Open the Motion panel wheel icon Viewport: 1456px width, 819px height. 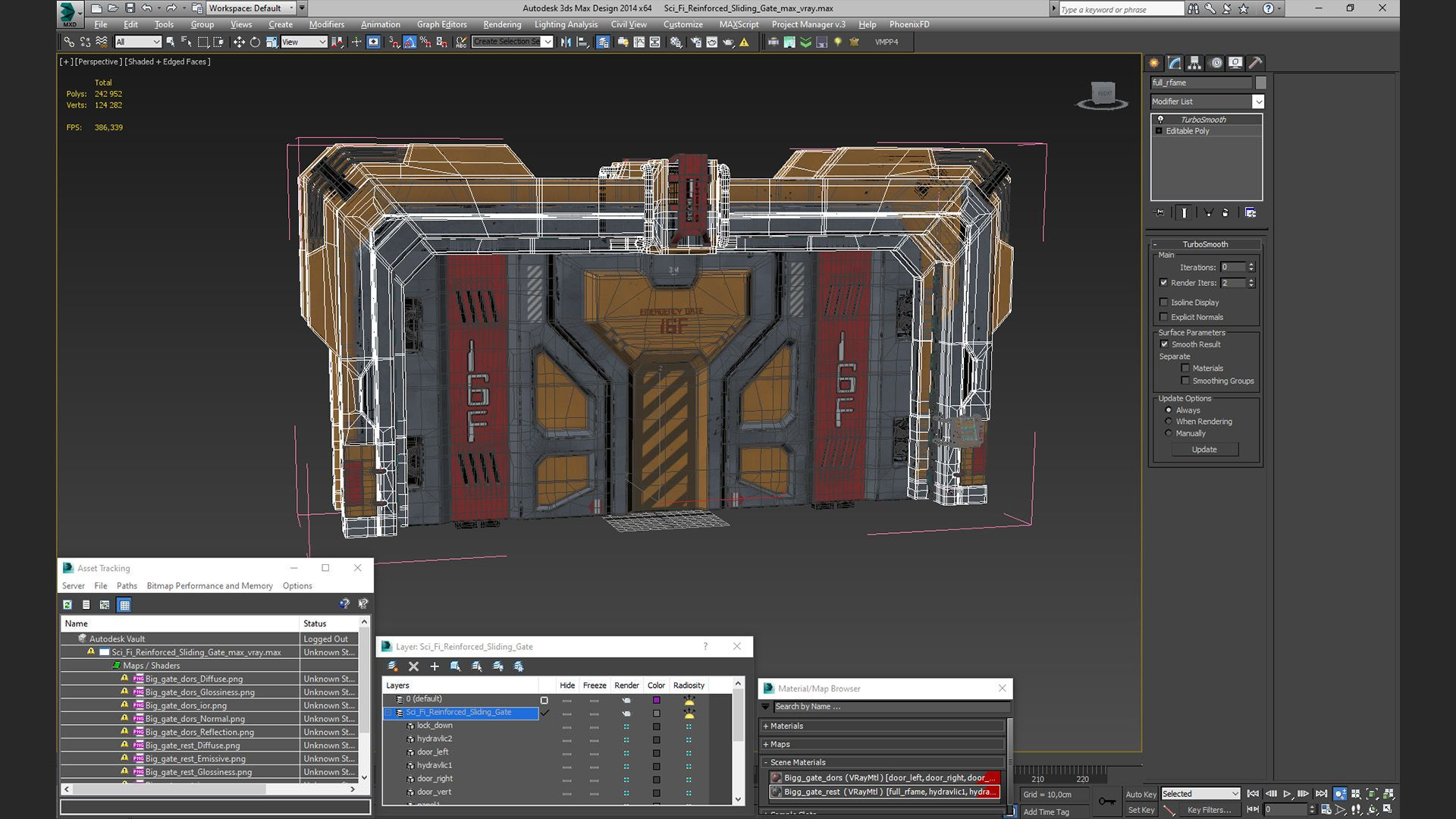pyautogui.click(x=1216, y=63)
